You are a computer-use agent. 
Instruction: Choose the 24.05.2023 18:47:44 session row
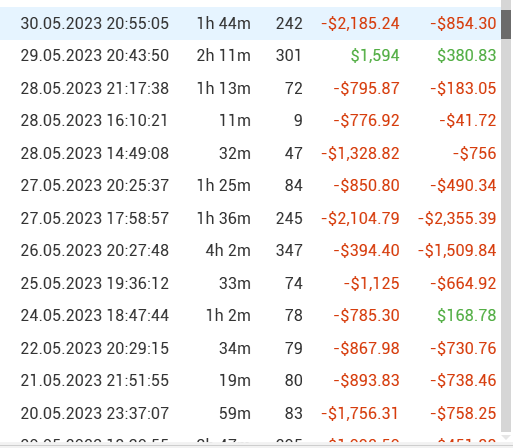coord(250,315)
